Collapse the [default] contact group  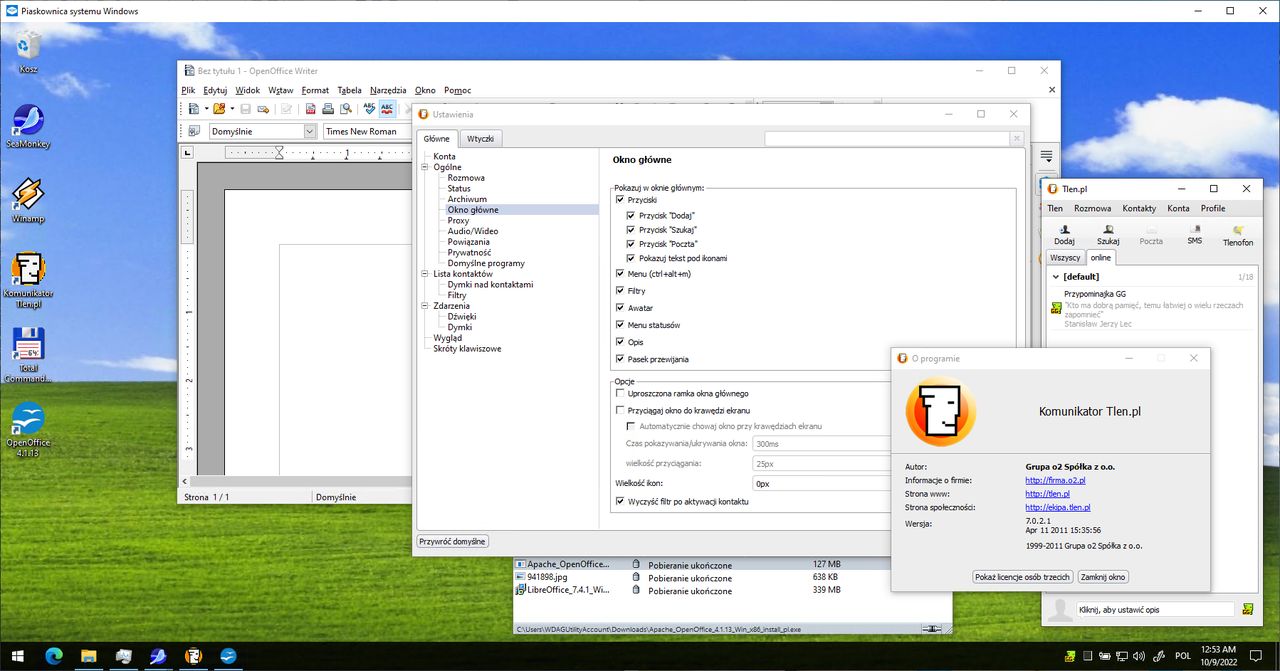[1055, 276]
